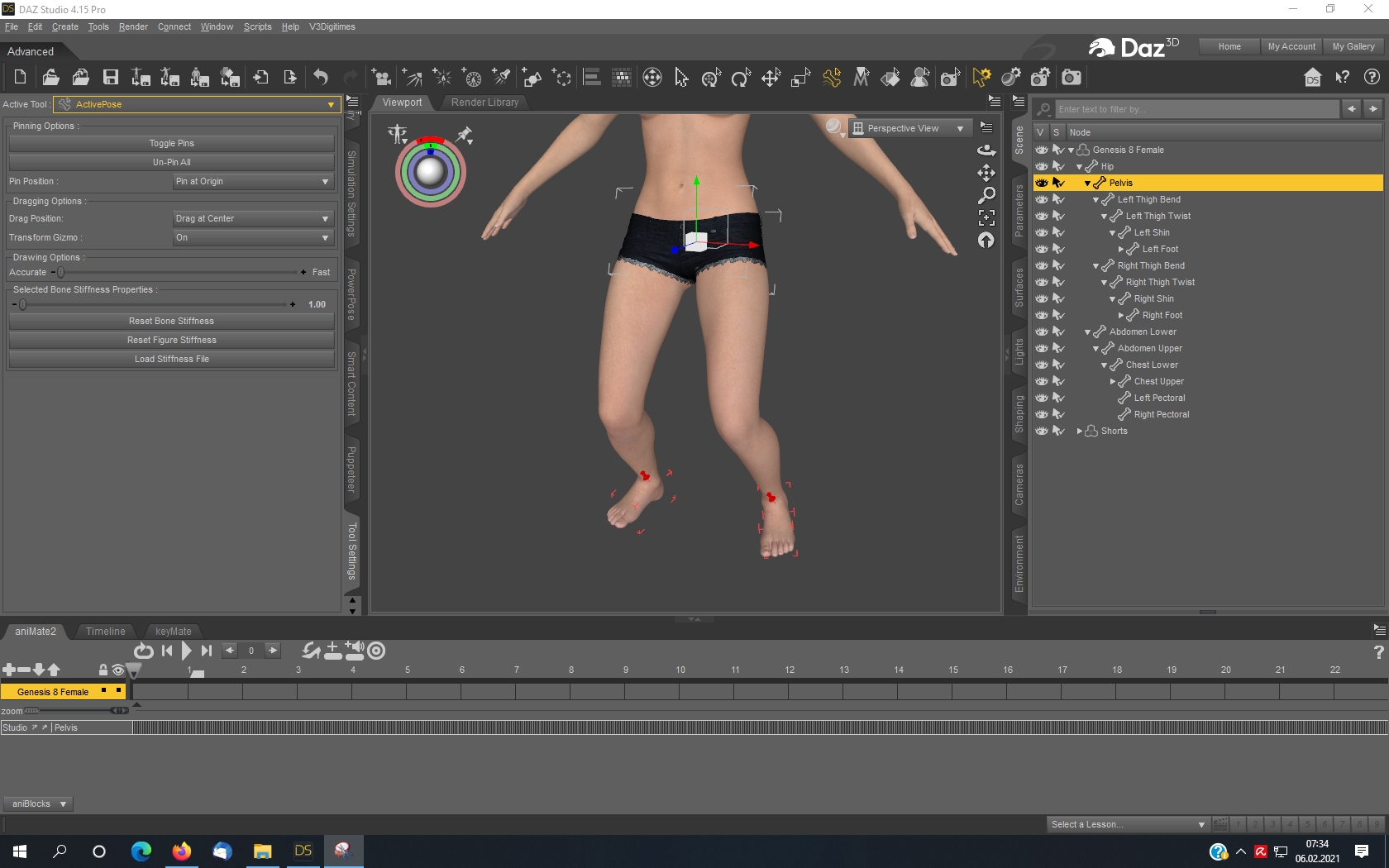Click the Save file icon in toolbar
Viewport: 1389px width, 868px height.
pos(110,78)
